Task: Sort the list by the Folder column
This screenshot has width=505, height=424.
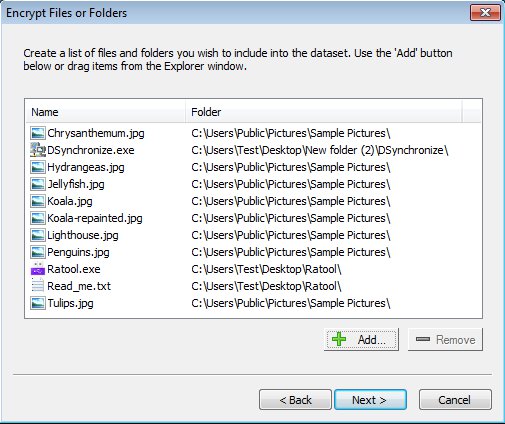Action: tap(324, 112)
